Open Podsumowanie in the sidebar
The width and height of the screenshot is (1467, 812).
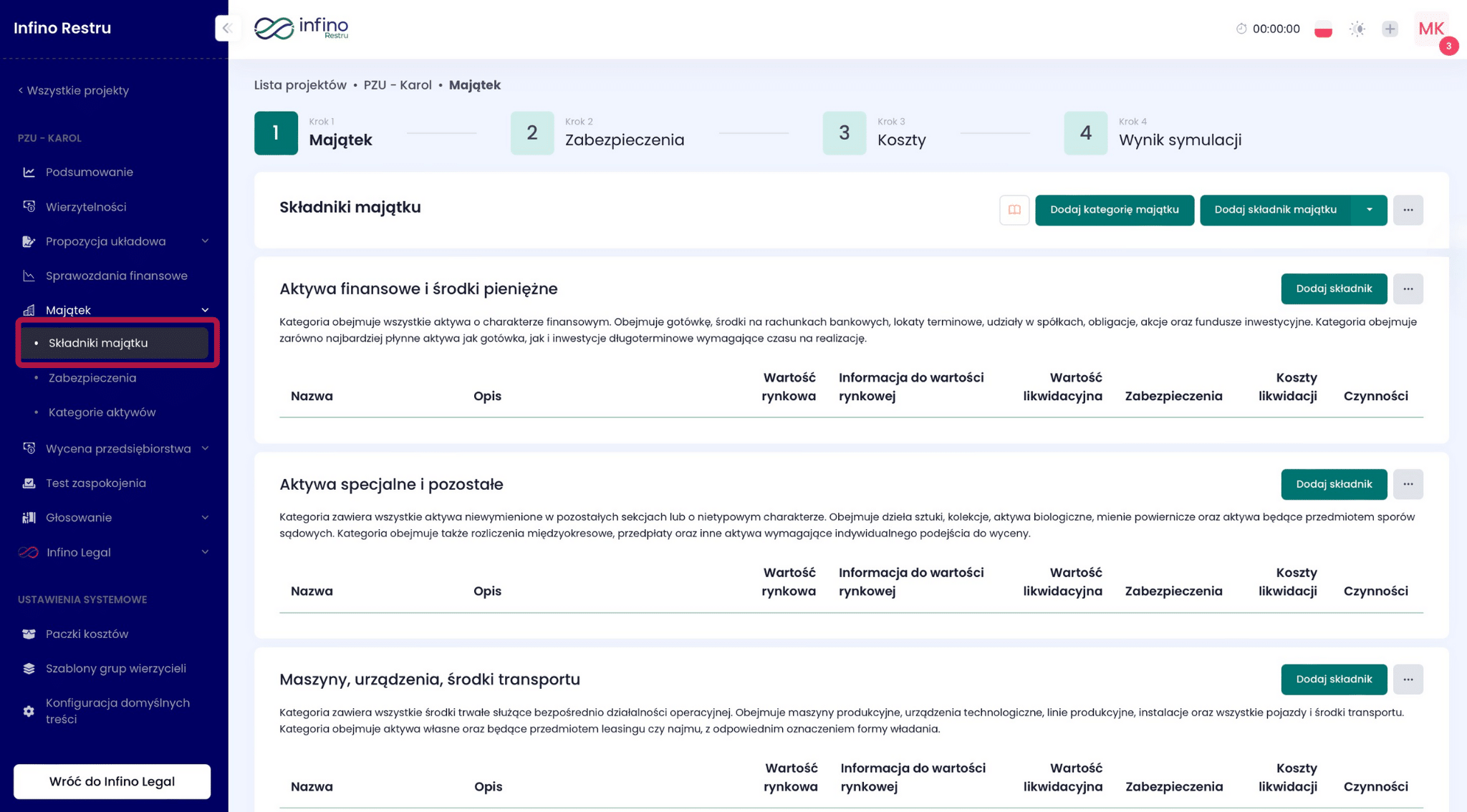[89, 172]
